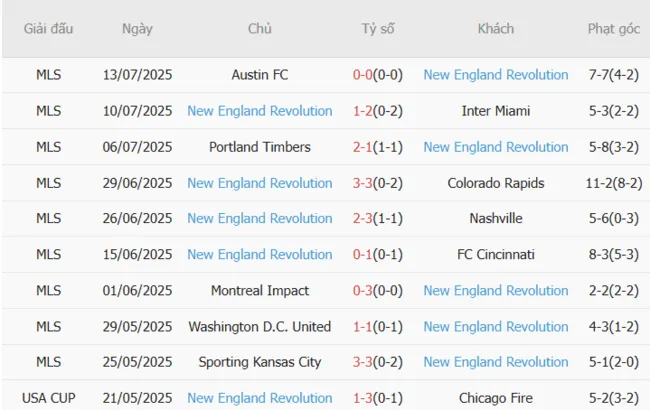Open New England Revolution link beside Inter Miami
The image size is (650, 410).
259,111
